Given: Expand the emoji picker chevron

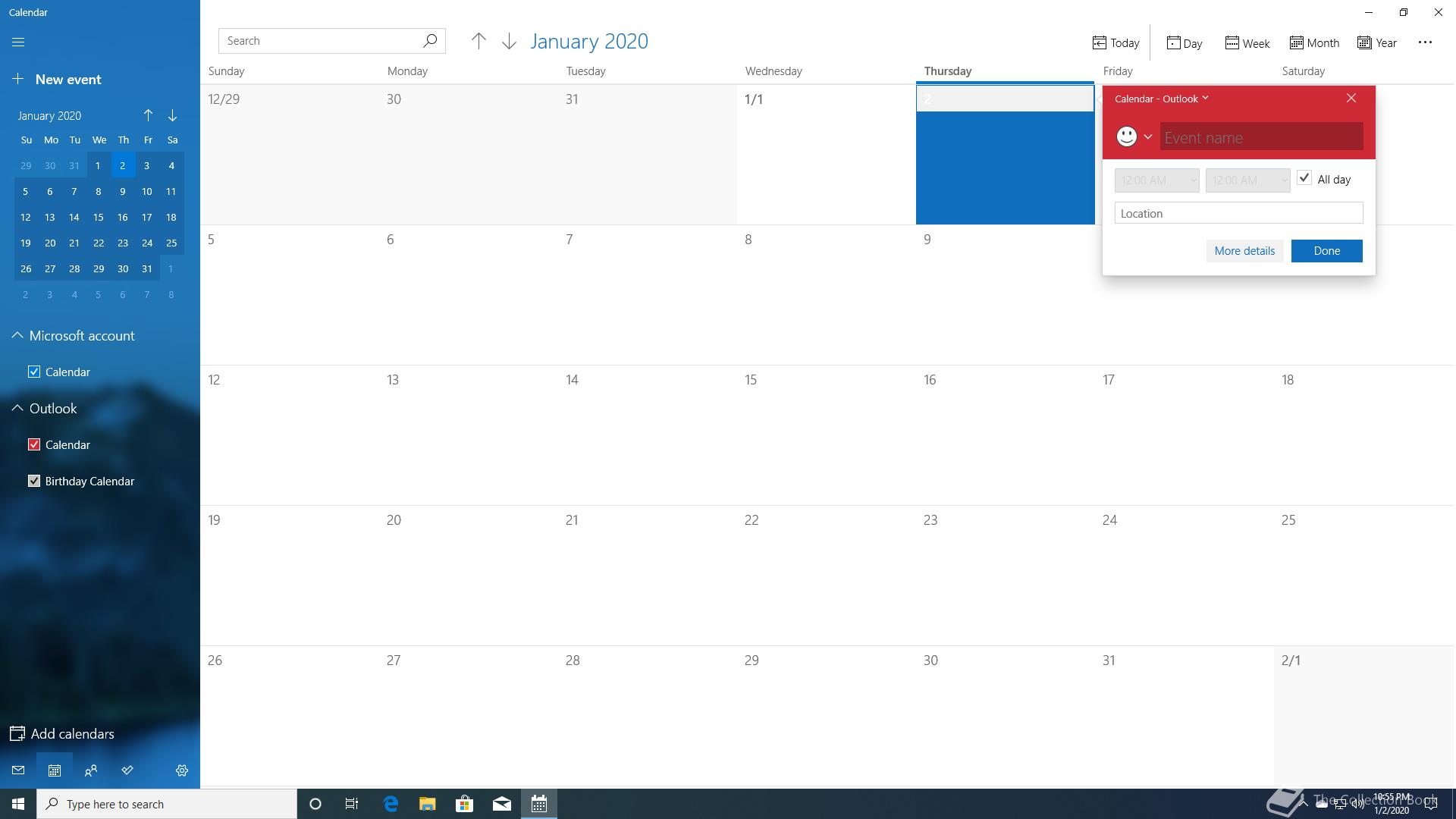Looking at the screenshot, I should [1148, 136].
